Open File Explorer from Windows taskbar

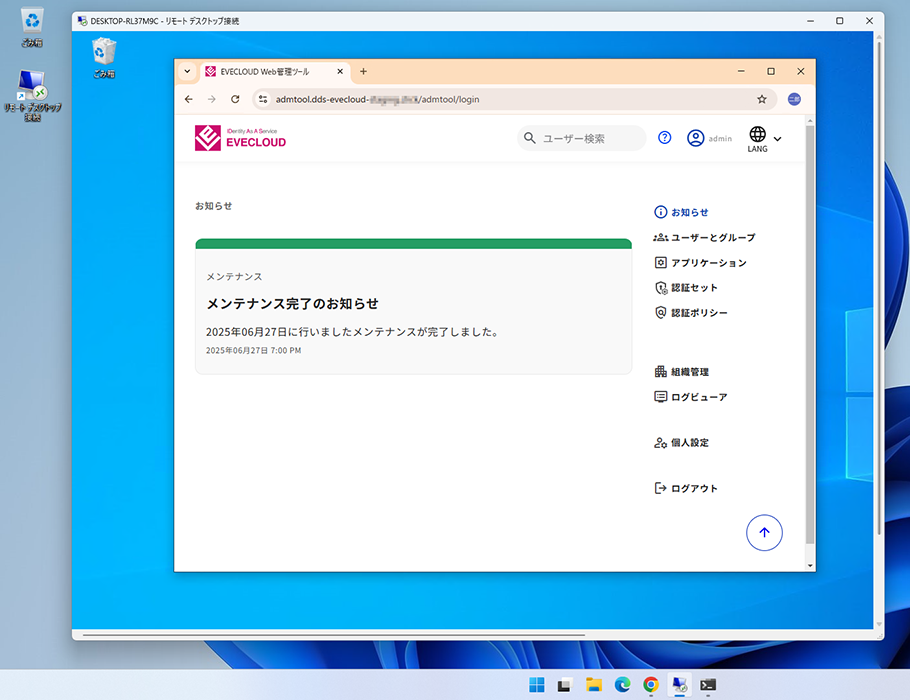(x=593, y=685)
